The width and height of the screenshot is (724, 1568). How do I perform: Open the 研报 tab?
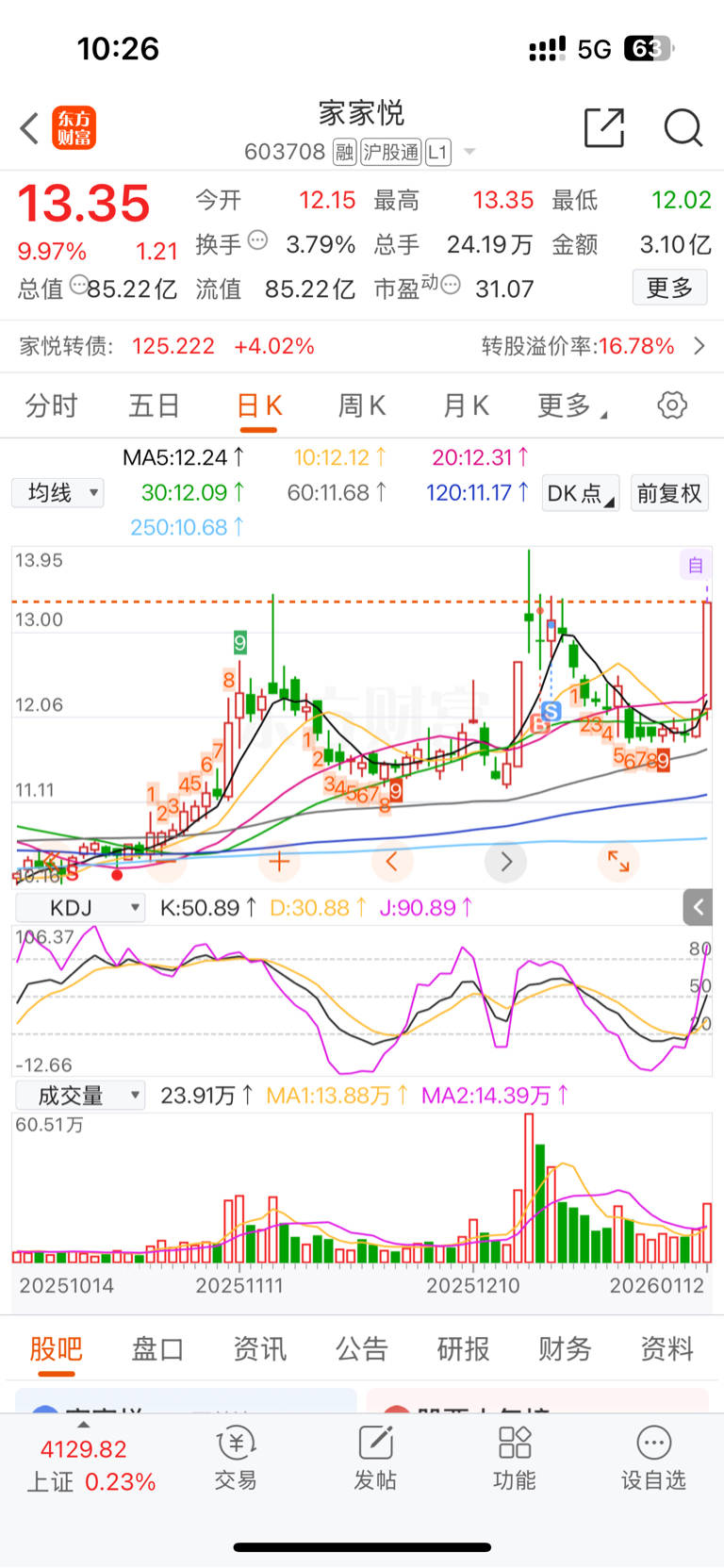463,1349
